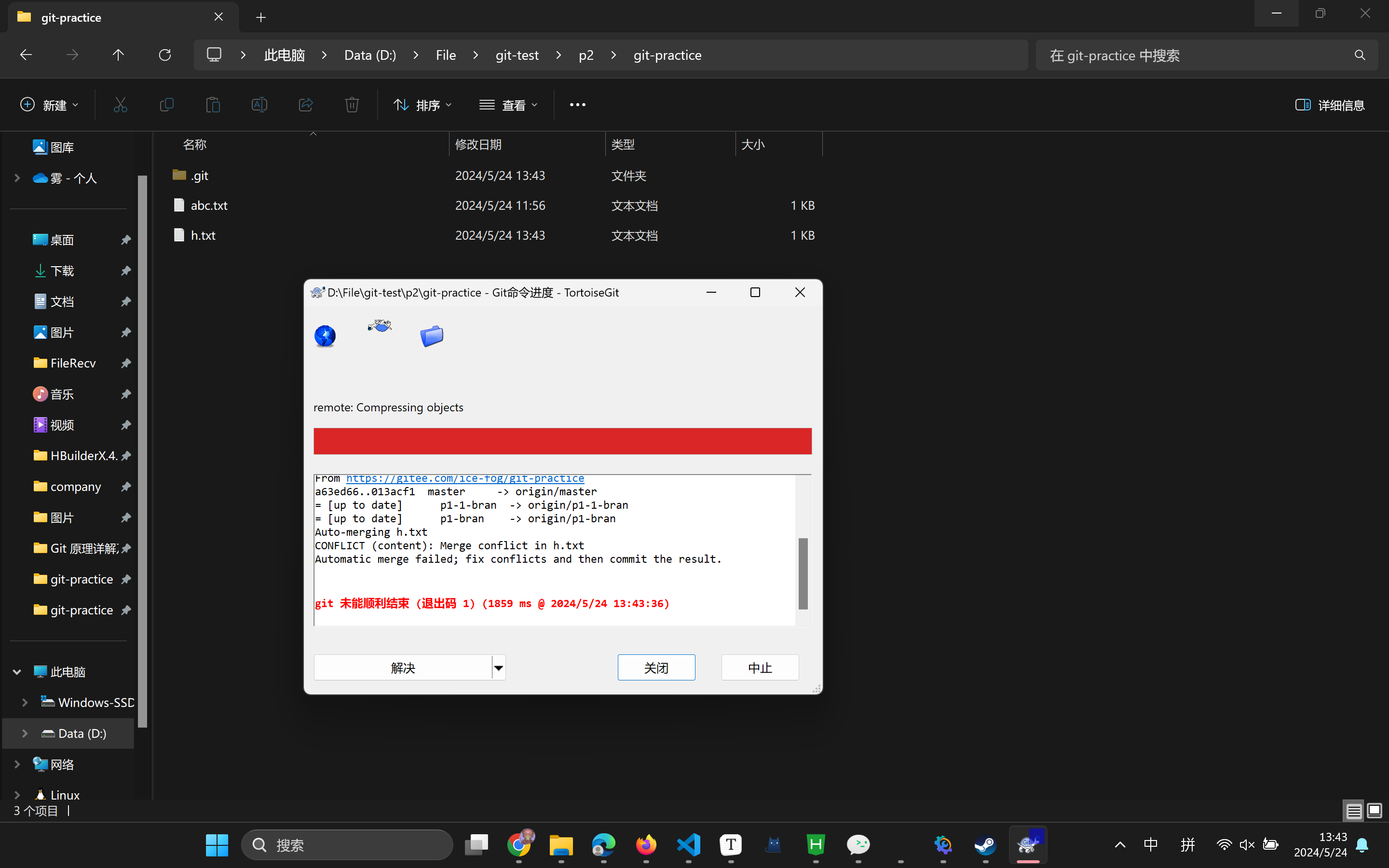The image size is (1389, 868).
Task: Open the 排序 sort dropdown
Action: pyautogui.click(x=423, y=105)
